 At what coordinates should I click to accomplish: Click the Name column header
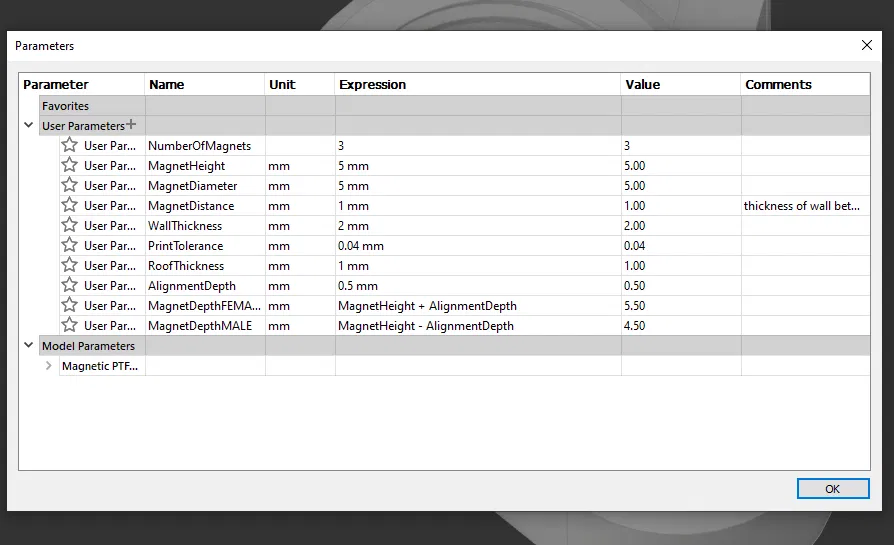click(x=205, y=84)
